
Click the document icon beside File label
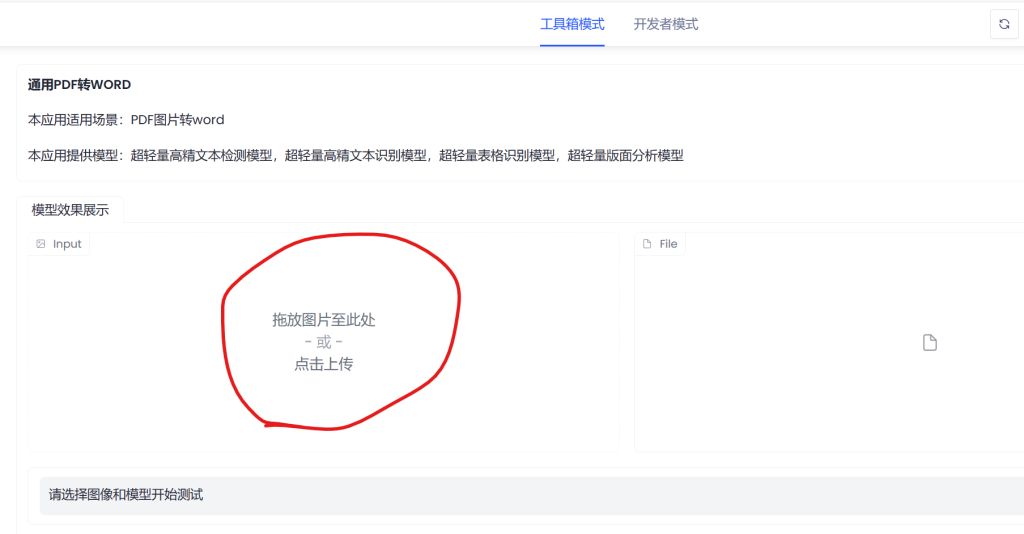pyautogui.click(x=647, y=244)
